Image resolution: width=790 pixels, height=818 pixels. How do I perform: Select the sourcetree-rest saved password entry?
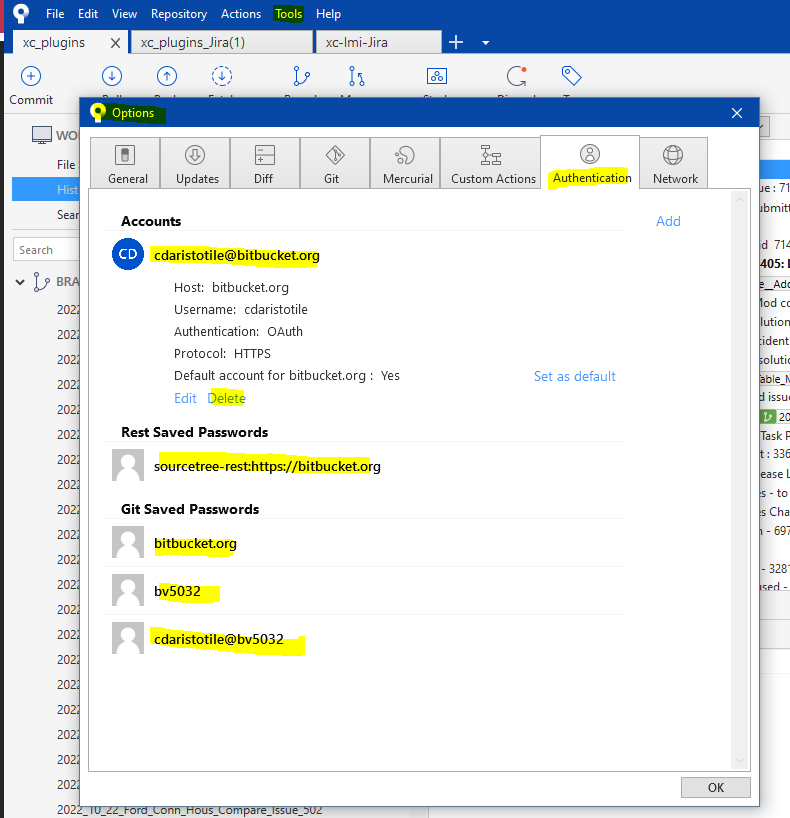point(267,466)
